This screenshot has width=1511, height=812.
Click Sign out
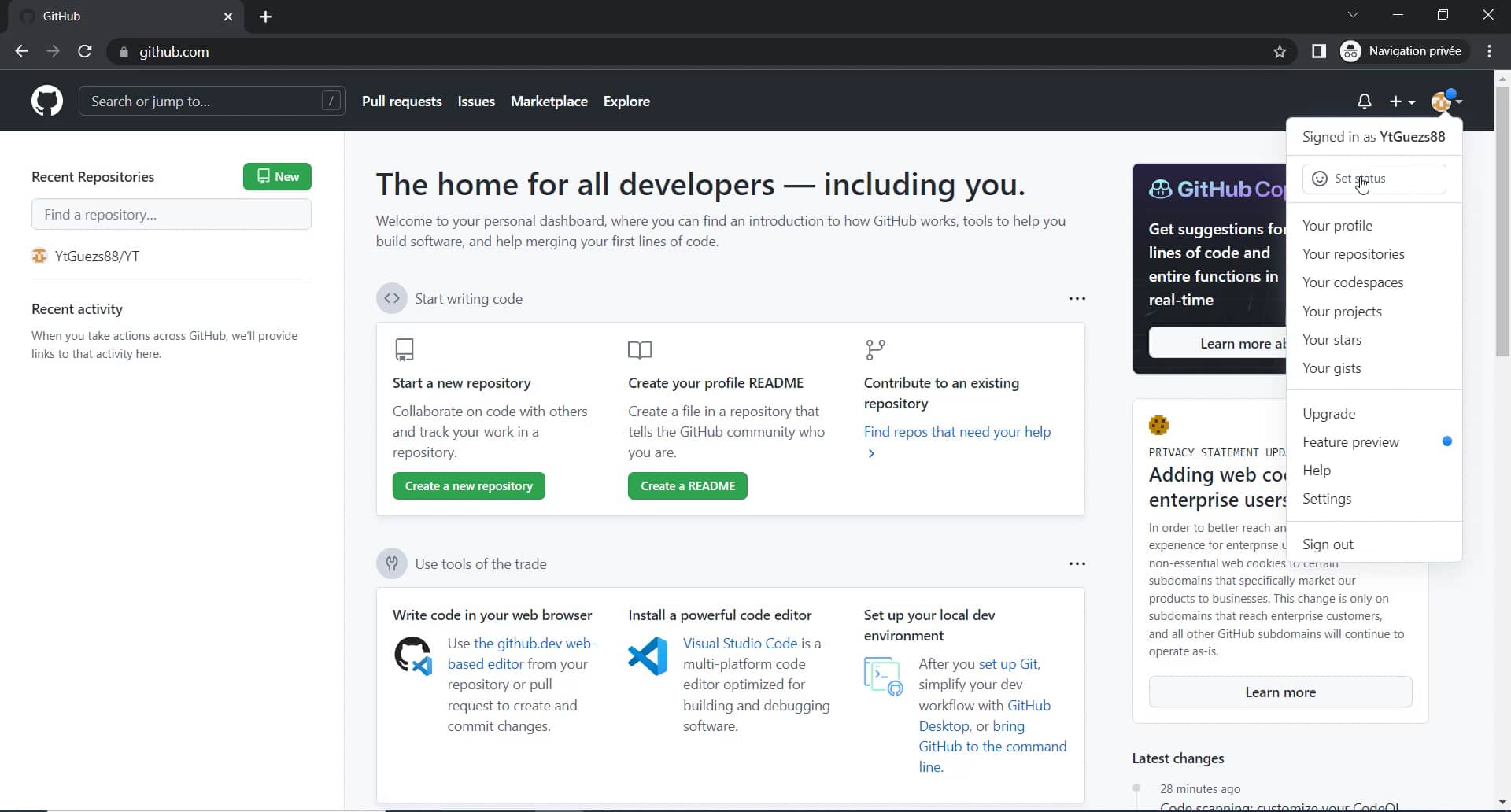click(1374, 544)
